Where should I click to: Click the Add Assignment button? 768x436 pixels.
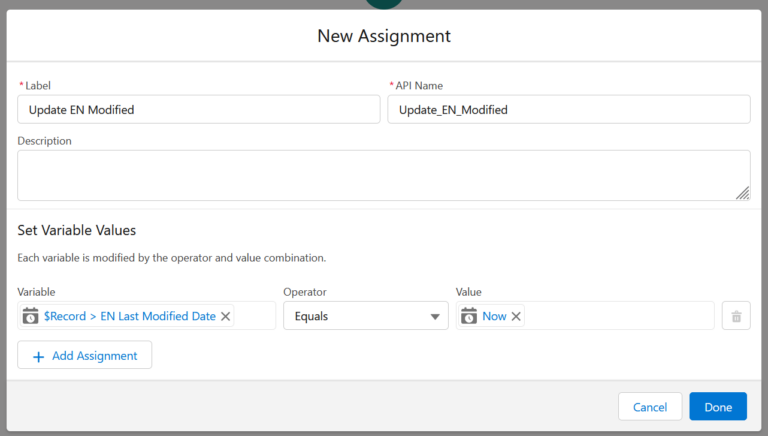tap(85, 356)
